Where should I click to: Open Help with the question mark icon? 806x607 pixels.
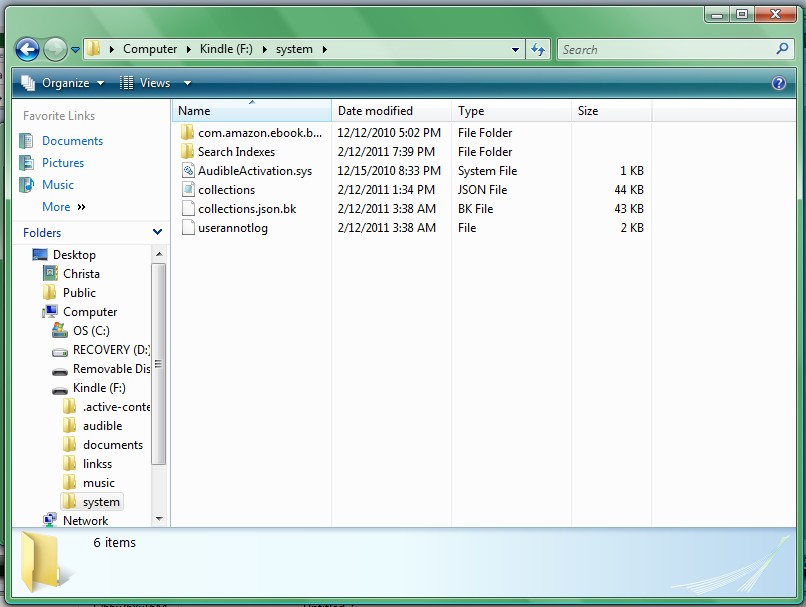point(779,83)
